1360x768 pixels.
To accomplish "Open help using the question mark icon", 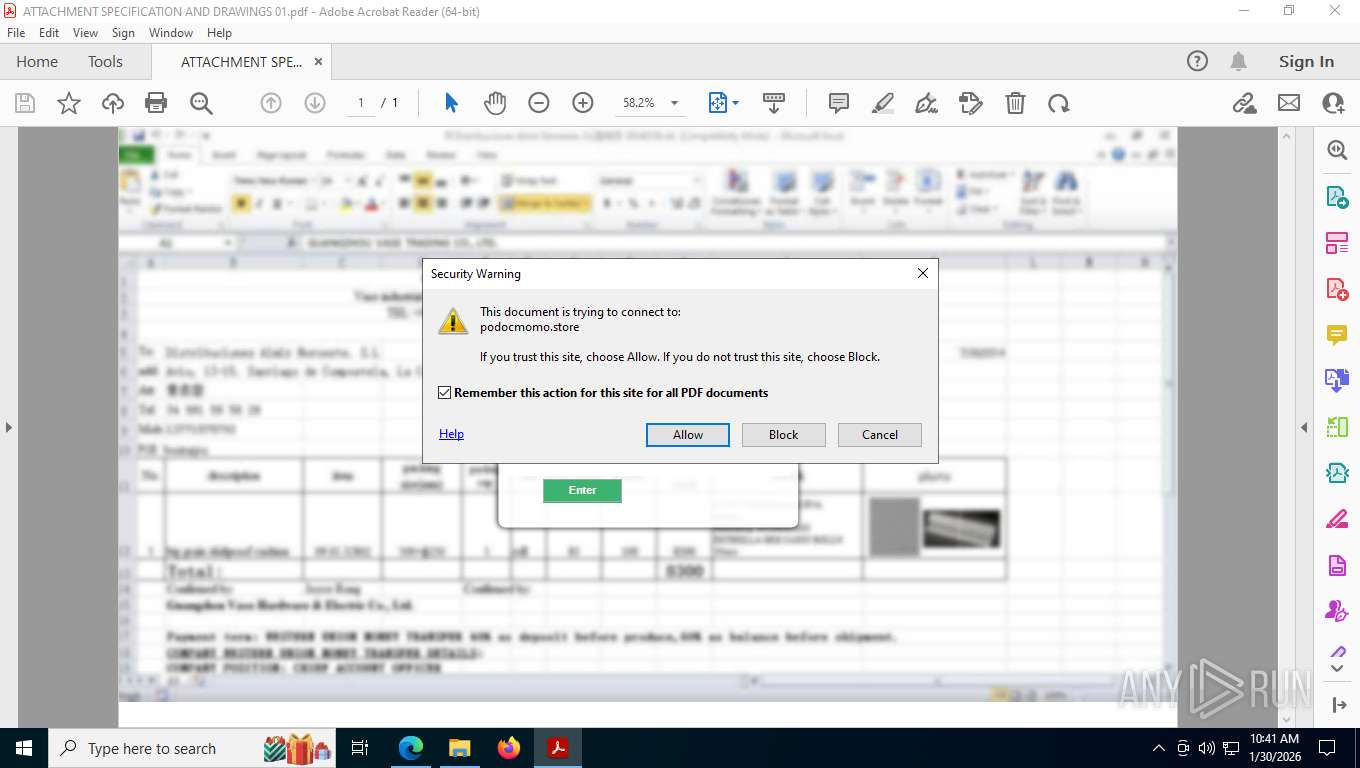I will tap(1197, 61).
